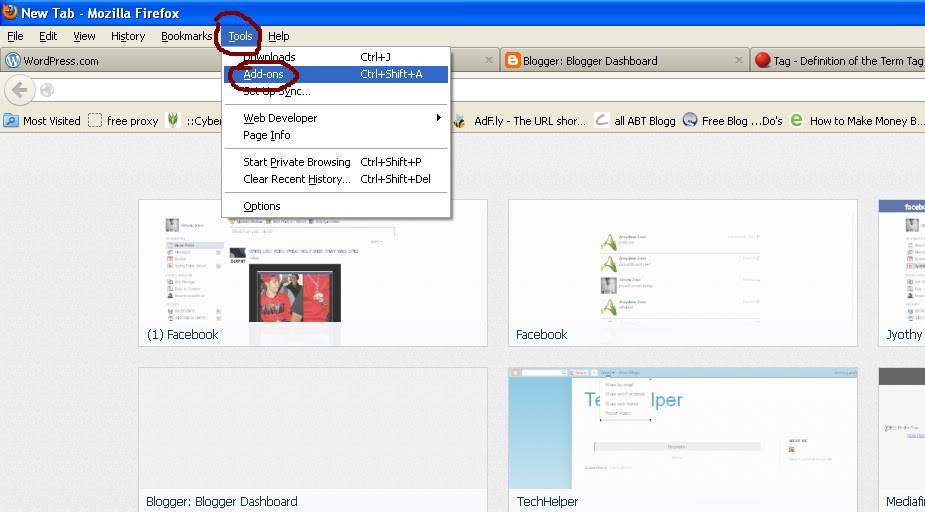Close the Blogger Dashboard tab

[x=738, y=60]
